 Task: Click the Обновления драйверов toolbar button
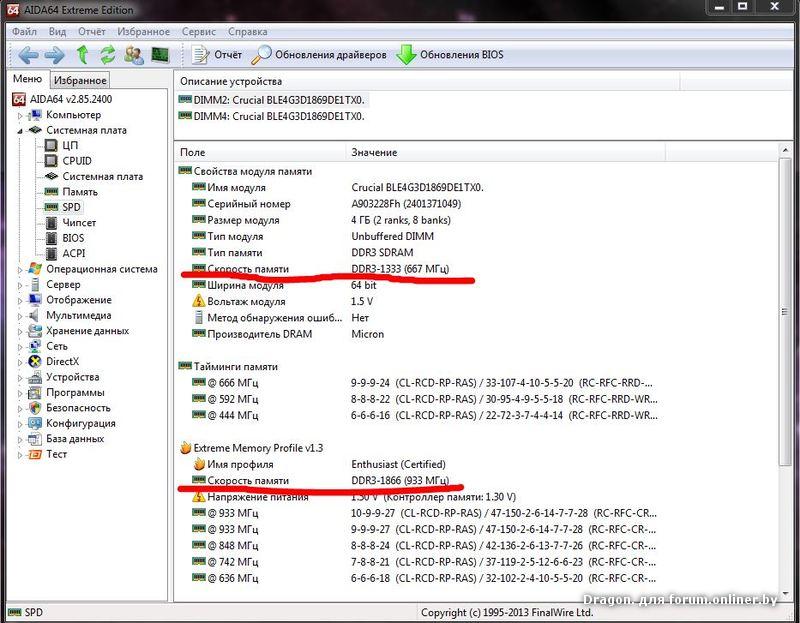(320, 55)
